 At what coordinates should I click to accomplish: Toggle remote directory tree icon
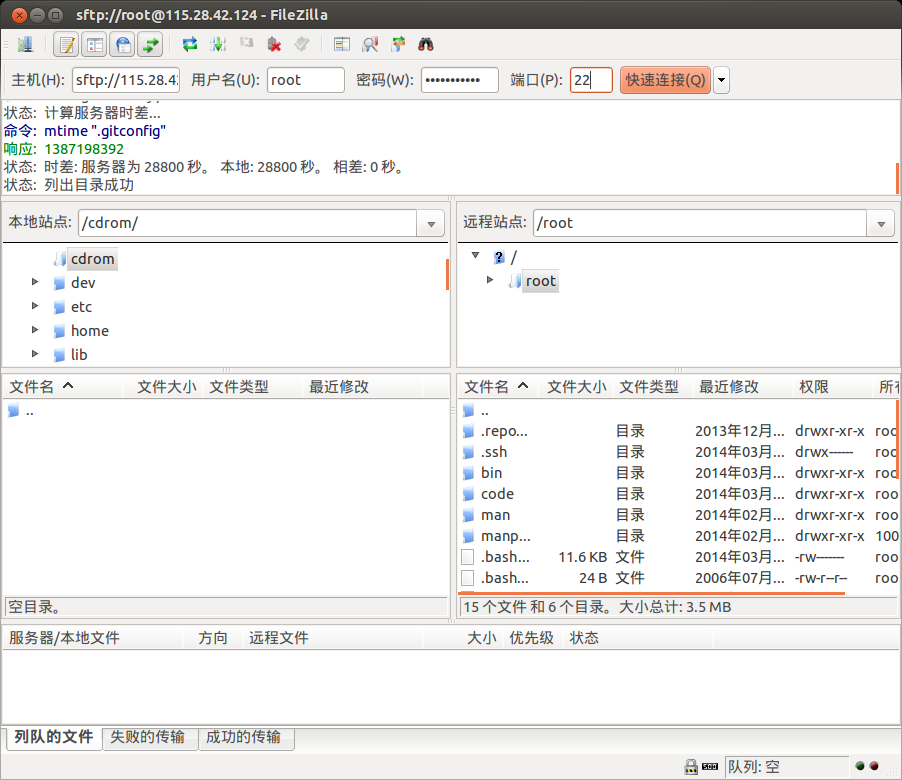click(x=123, y=44)
